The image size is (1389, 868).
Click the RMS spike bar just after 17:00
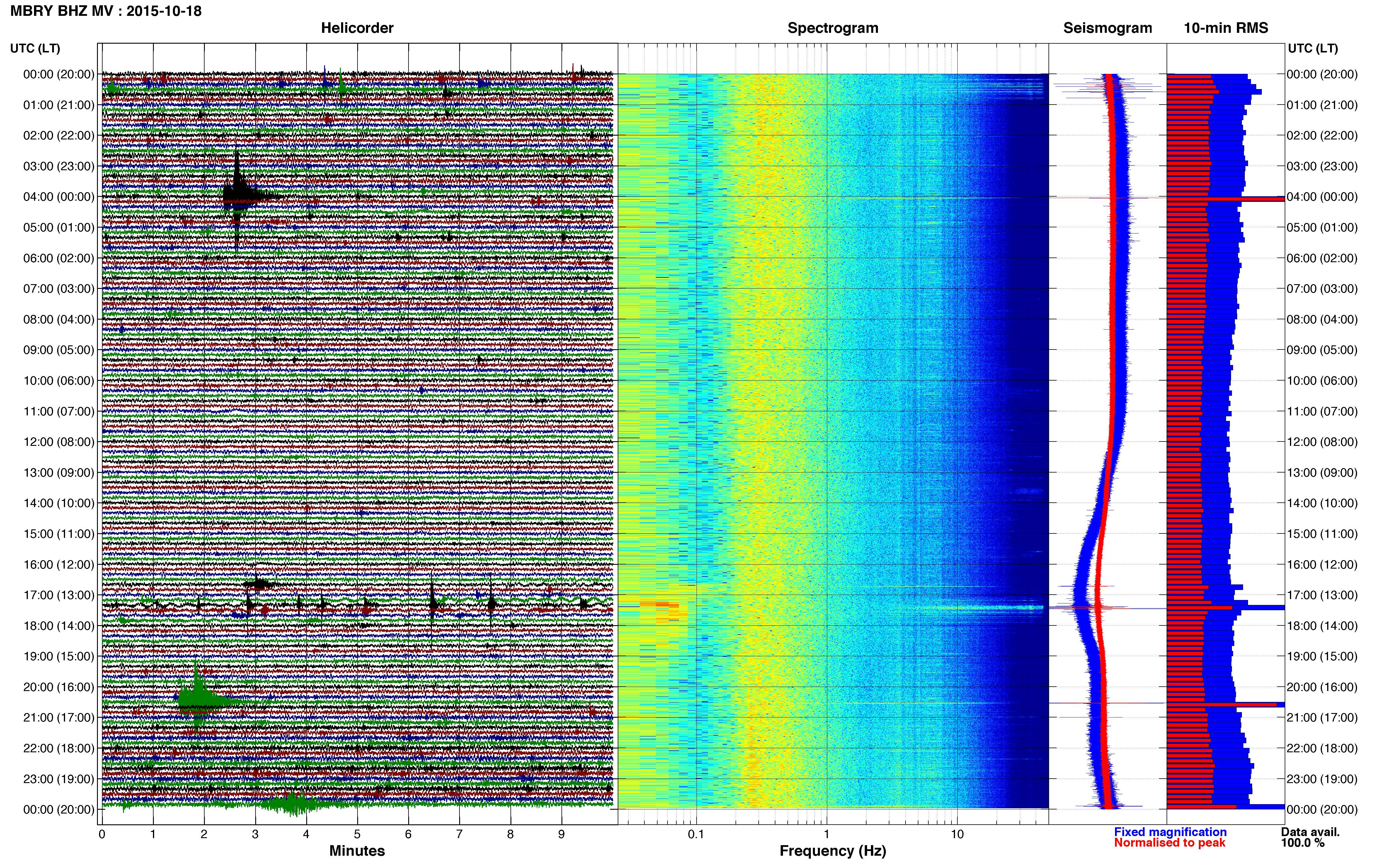[1225, 607]
